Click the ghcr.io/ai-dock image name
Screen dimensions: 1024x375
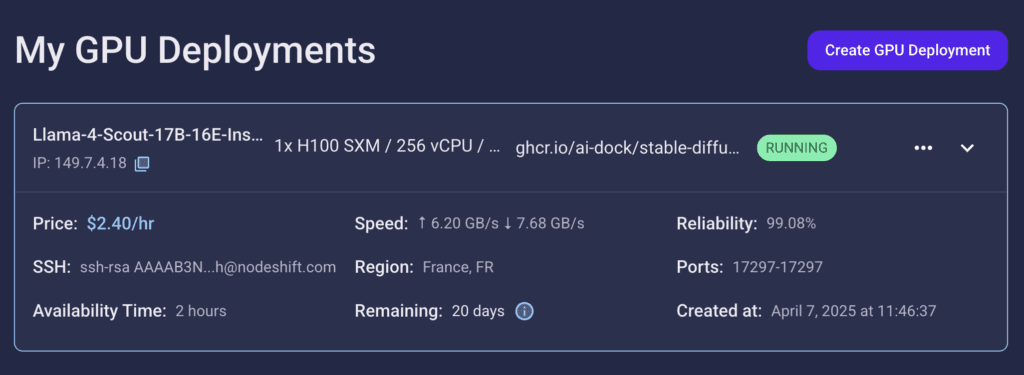(628, 148)
